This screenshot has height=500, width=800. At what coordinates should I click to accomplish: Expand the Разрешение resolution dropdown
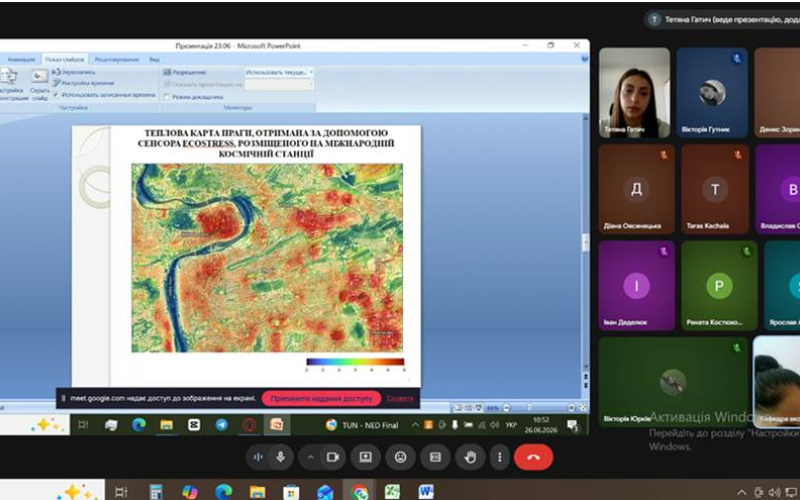279,72
